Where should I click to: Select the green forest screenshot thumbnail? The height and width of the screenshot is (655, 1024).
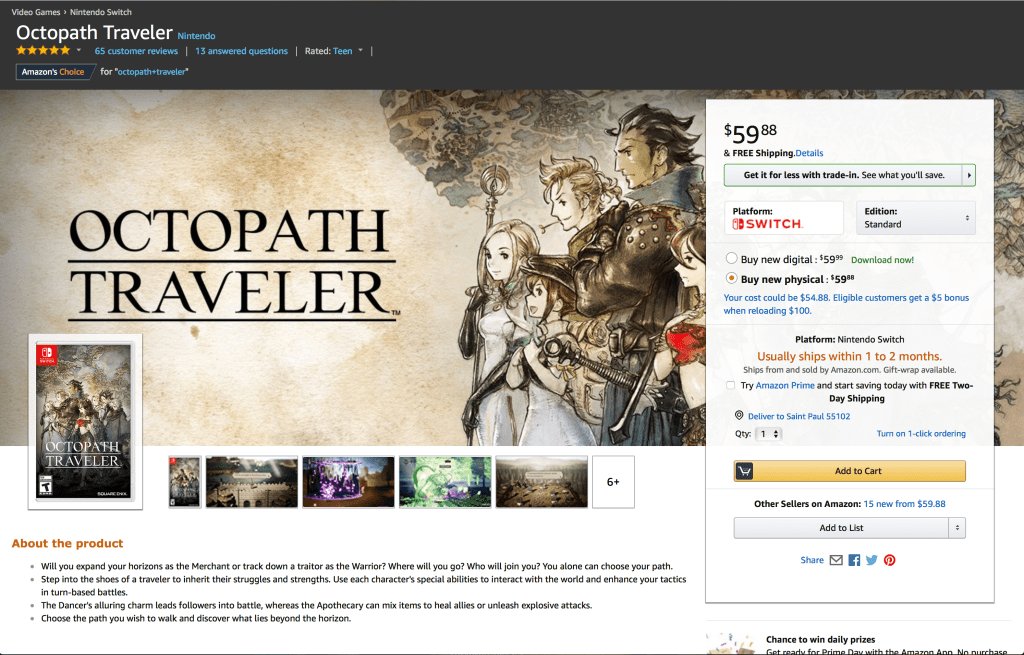click(445, 482)
